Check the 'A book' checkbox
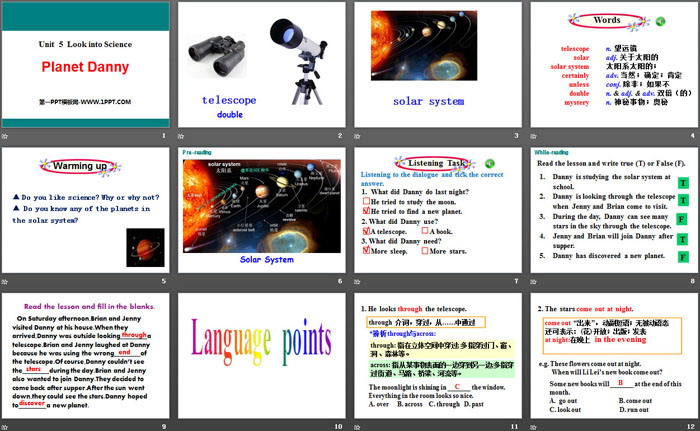 pyautogui.click(x=425, y=231)
